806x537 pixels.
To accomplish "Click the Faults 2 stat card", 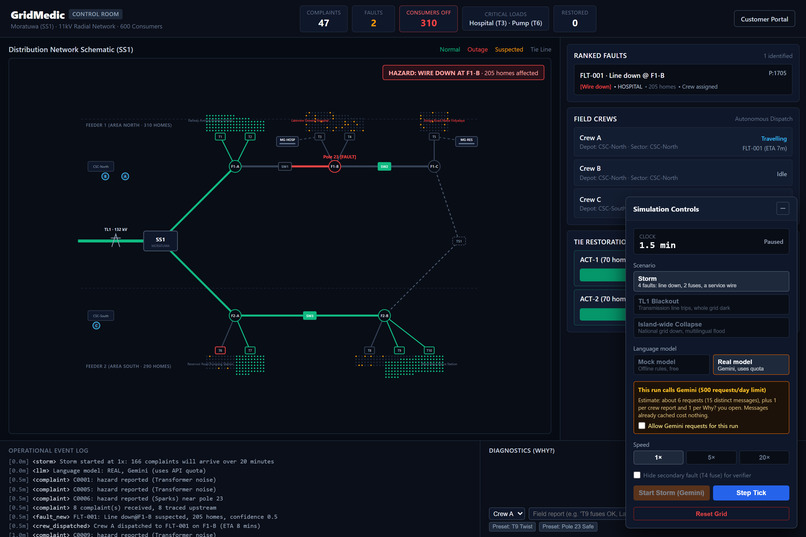I will [x=373, y=18].
